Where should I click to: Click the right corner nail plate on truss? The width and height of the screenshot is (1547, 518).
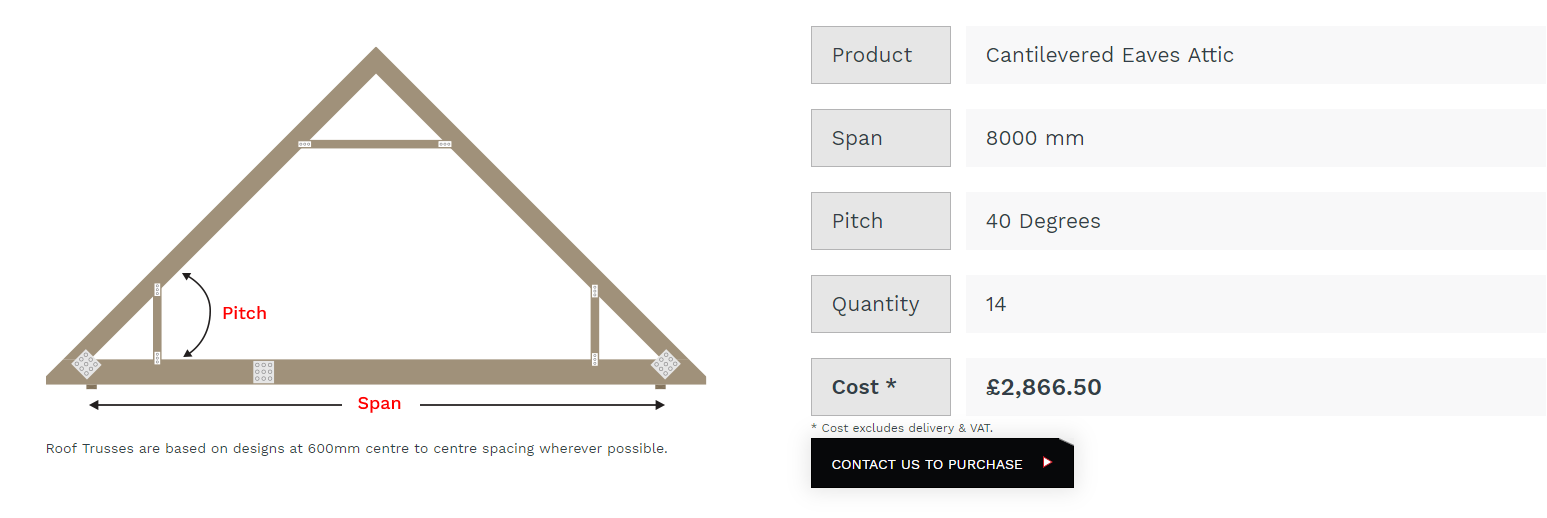[x=665, y=363]
